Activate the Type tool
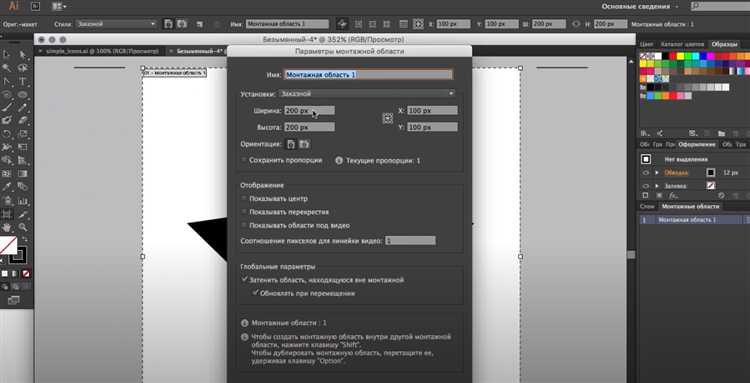 point(22,81)
